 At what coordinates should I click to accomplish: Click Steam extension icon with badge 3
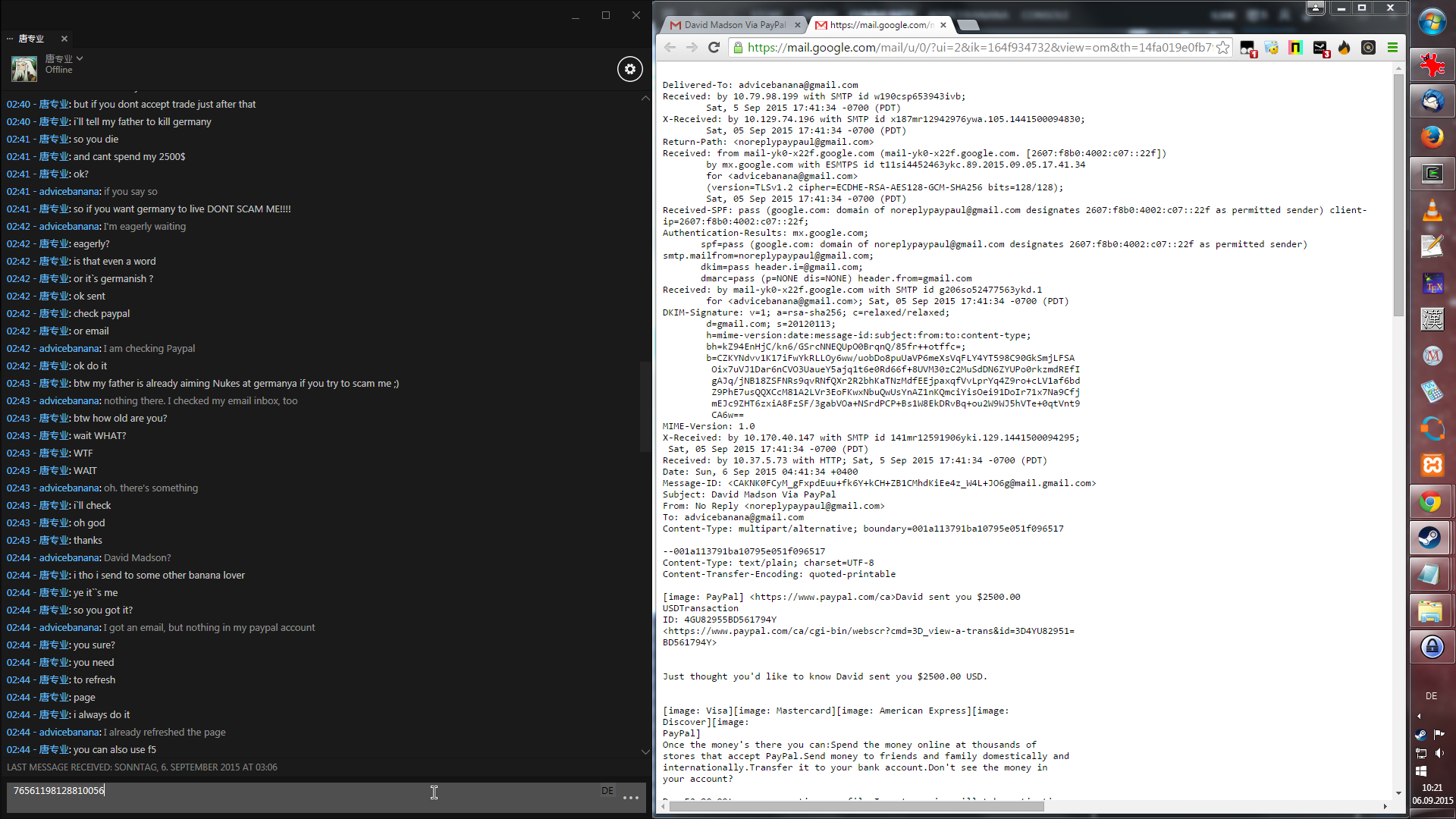(x=1320, y=49)
